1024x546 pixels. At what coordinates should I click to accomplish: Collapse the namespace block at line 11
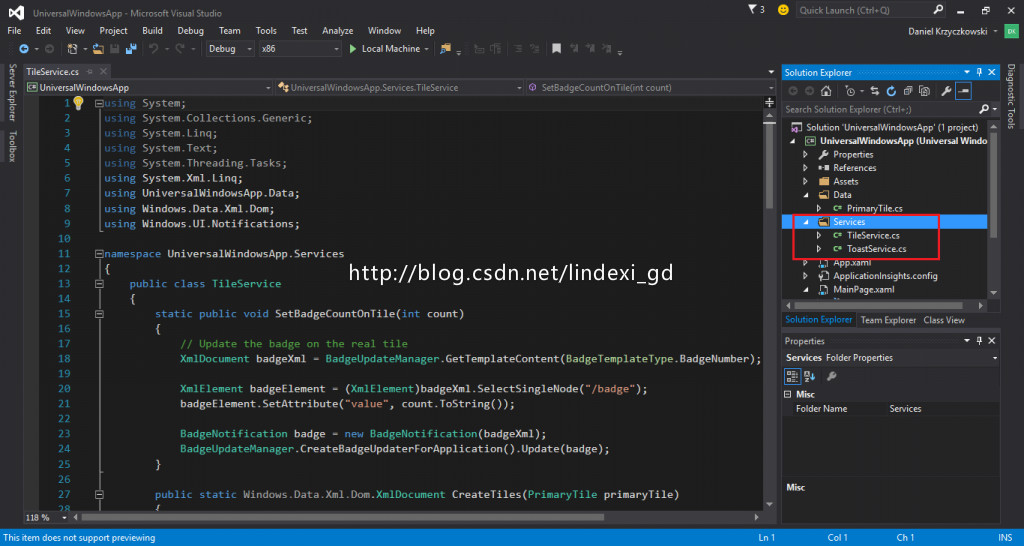pyautogui.click(x=99, y=253)
